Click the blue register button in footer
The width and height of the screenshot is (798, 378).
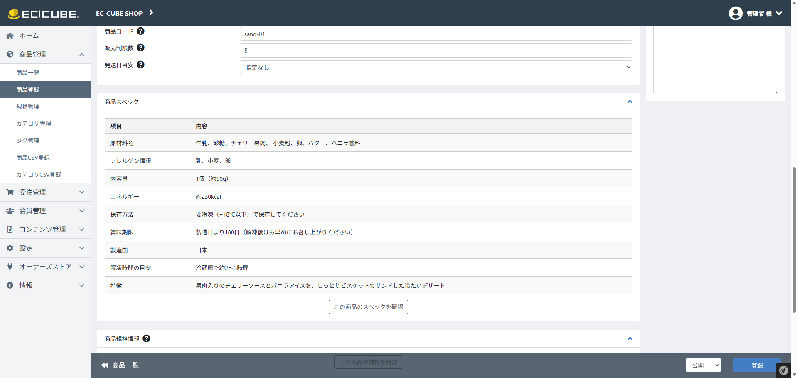click(x=757, y=365)
